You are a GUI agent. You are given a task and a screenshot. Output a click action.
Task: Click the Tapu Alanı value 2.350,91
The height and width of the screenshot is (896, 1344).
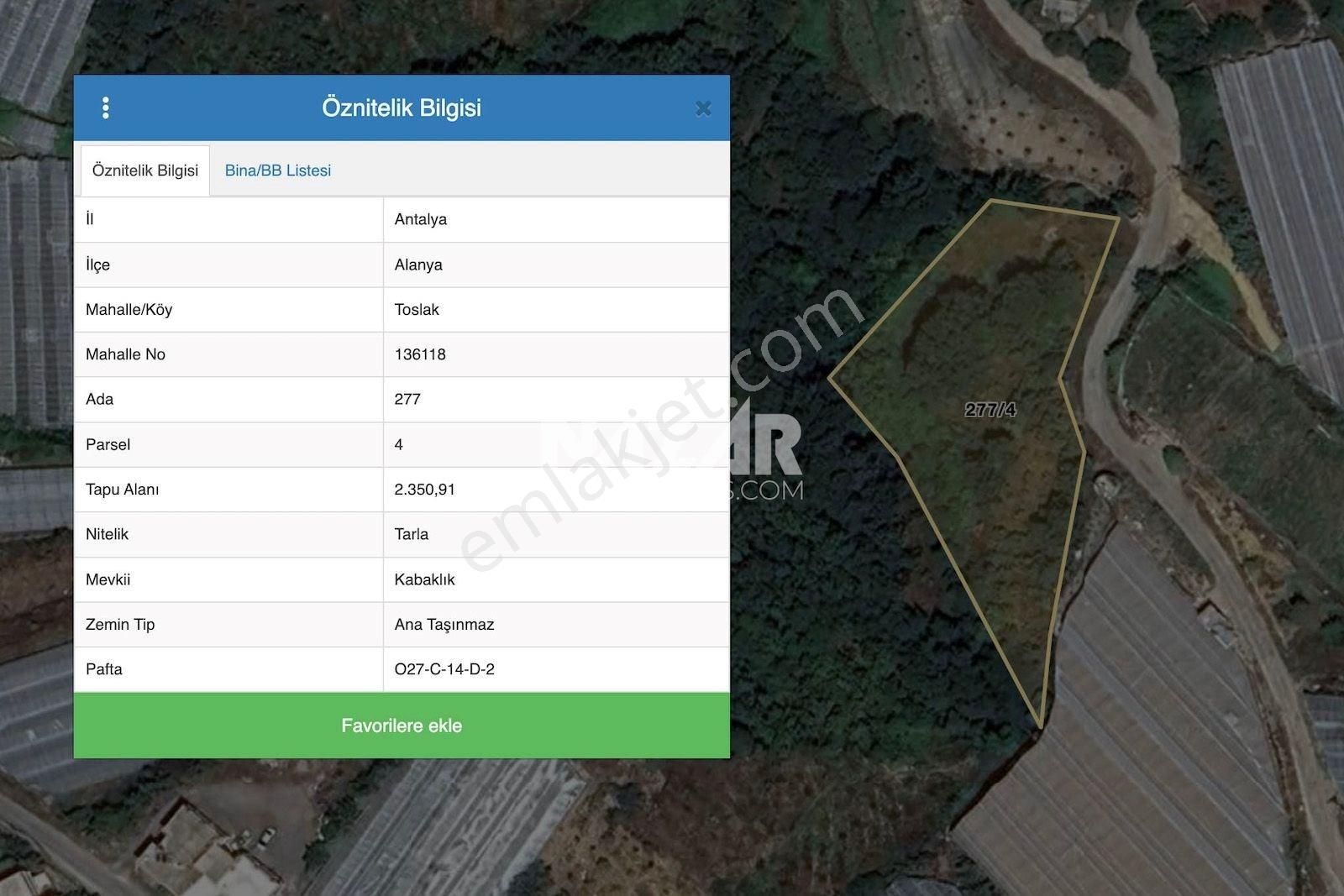click(424, 490)
